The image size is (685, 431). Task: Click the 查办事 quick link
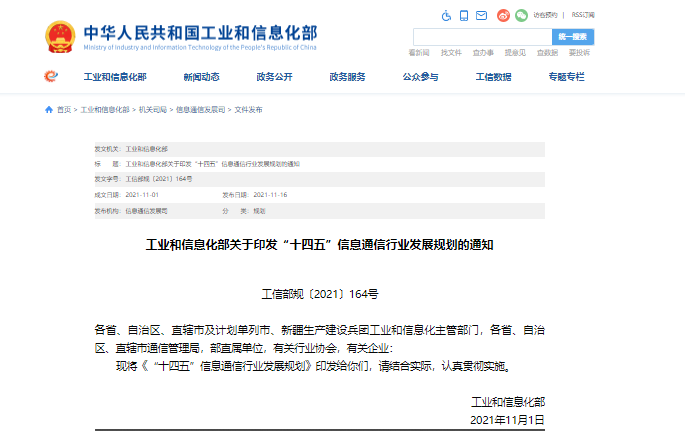483,53
